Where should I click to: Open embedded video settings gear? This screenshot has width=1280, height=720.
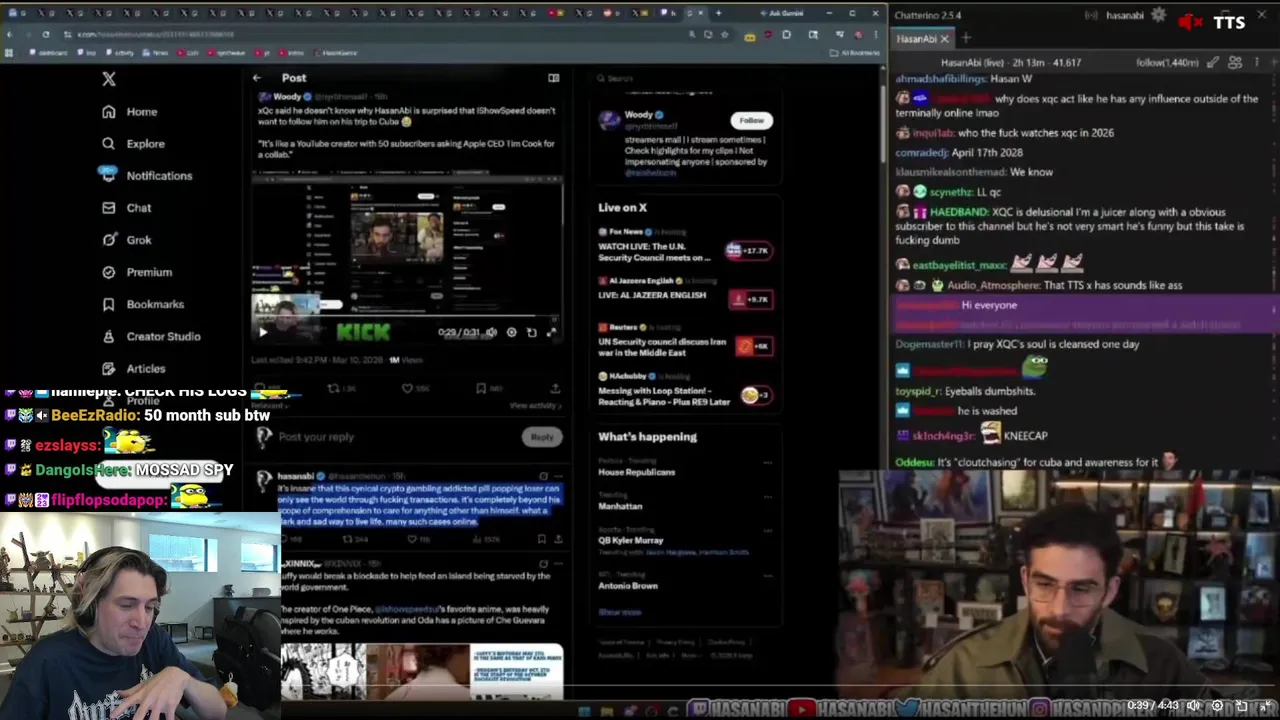click(x=511, y=332)
